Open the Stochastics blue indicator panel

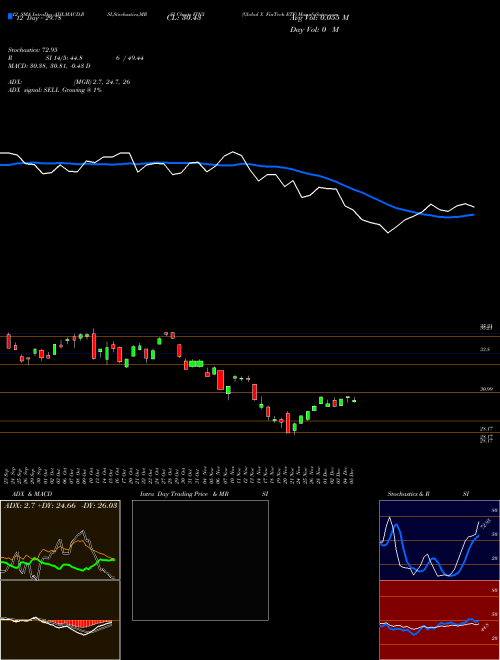(x=439, y=540)
